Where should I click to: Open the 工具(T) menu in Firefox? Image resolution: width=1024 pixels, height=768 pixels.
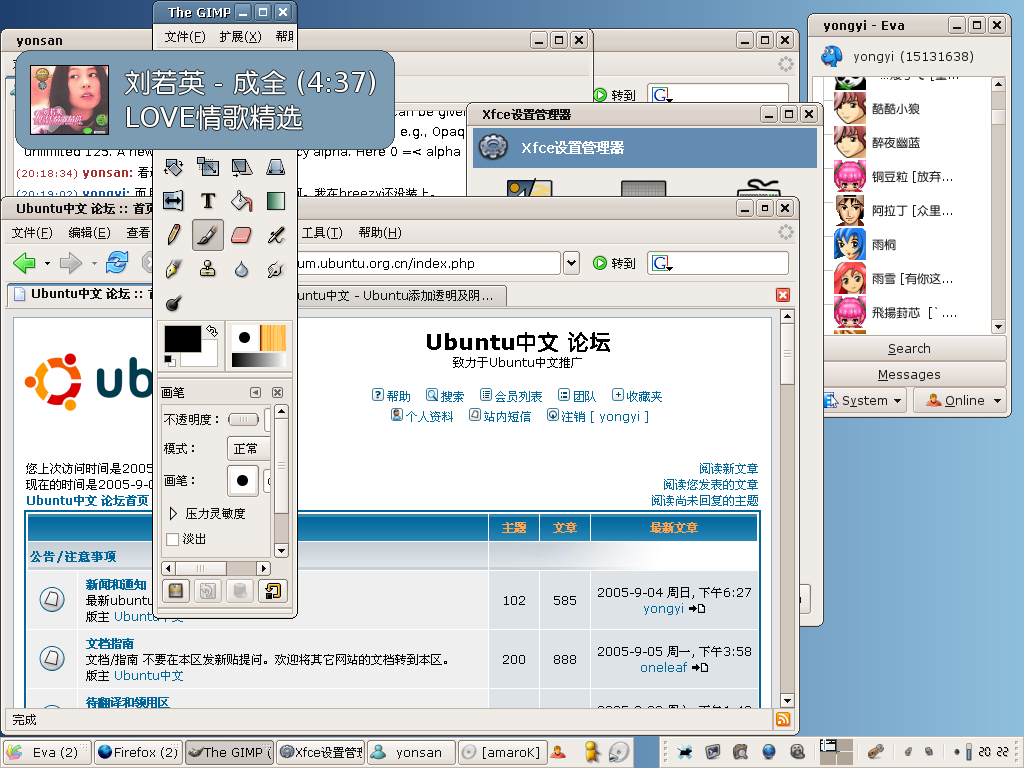[323, 232]
